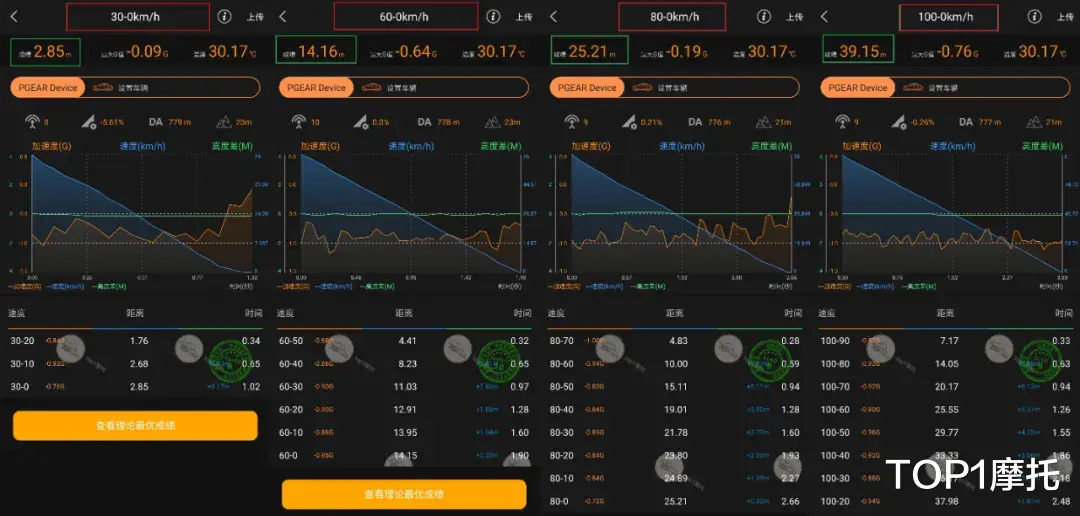Select PGEAR Device tab in 80-0km/h panel

(588, 87)
